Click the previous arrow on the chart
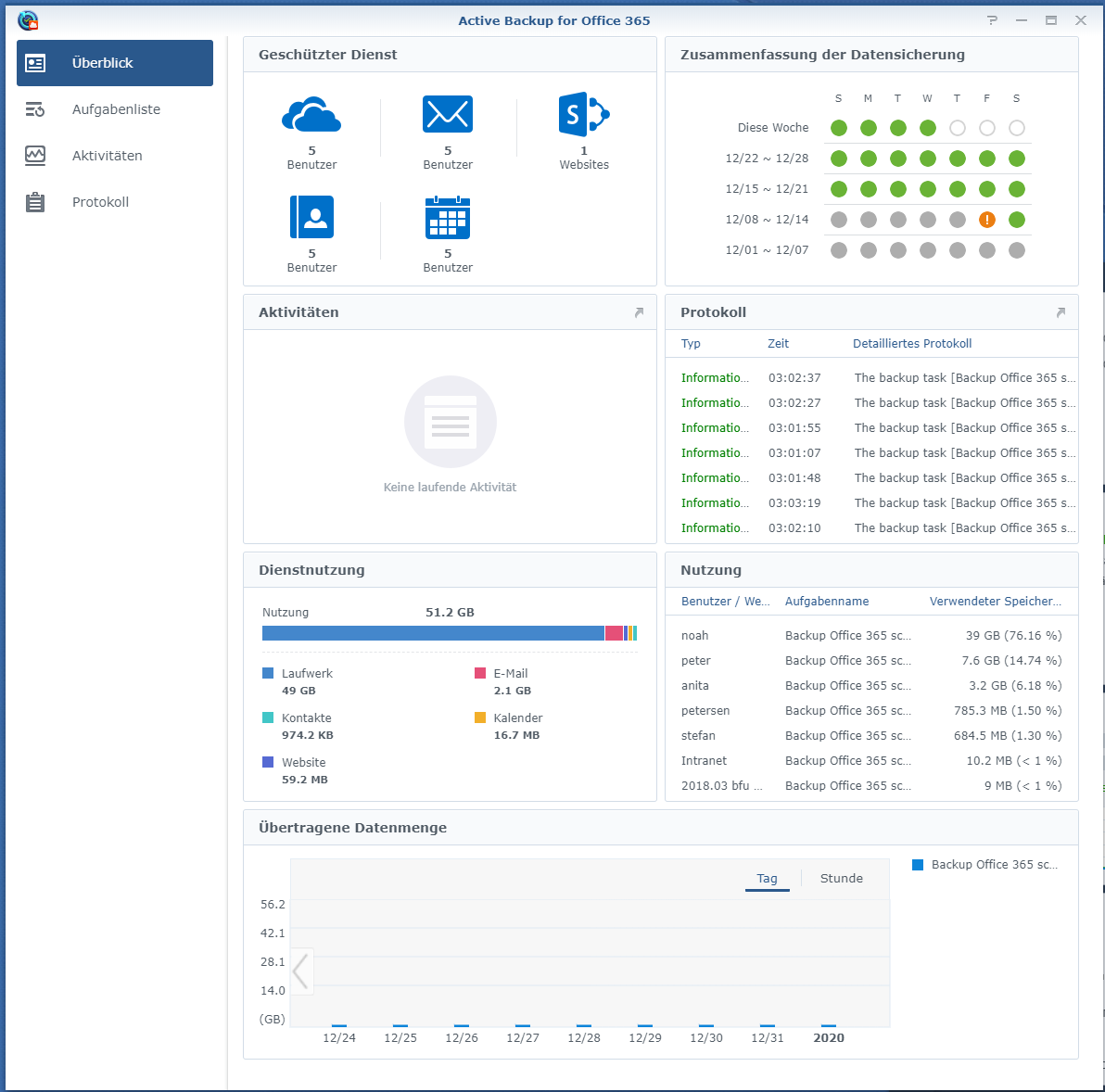 point(301,971)
